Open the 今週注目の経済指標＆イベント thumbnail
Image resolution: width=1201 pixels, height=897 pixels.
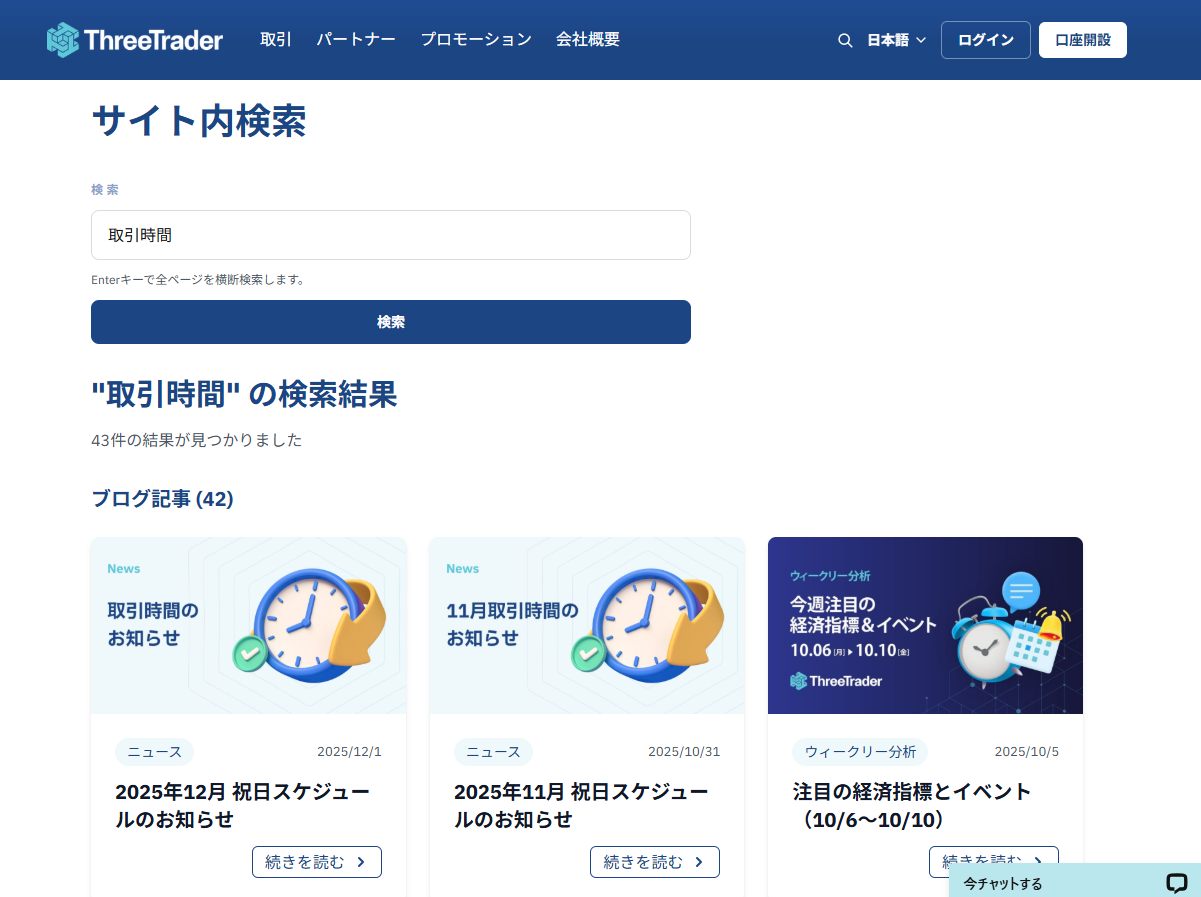tap(925, 626)
